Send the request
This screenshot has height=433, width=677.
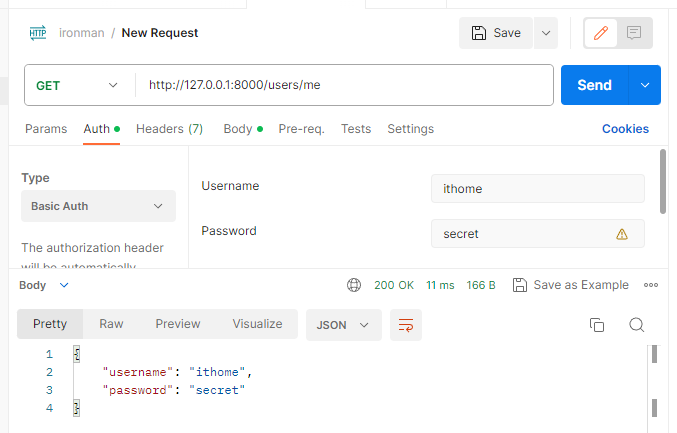[595, 85]
